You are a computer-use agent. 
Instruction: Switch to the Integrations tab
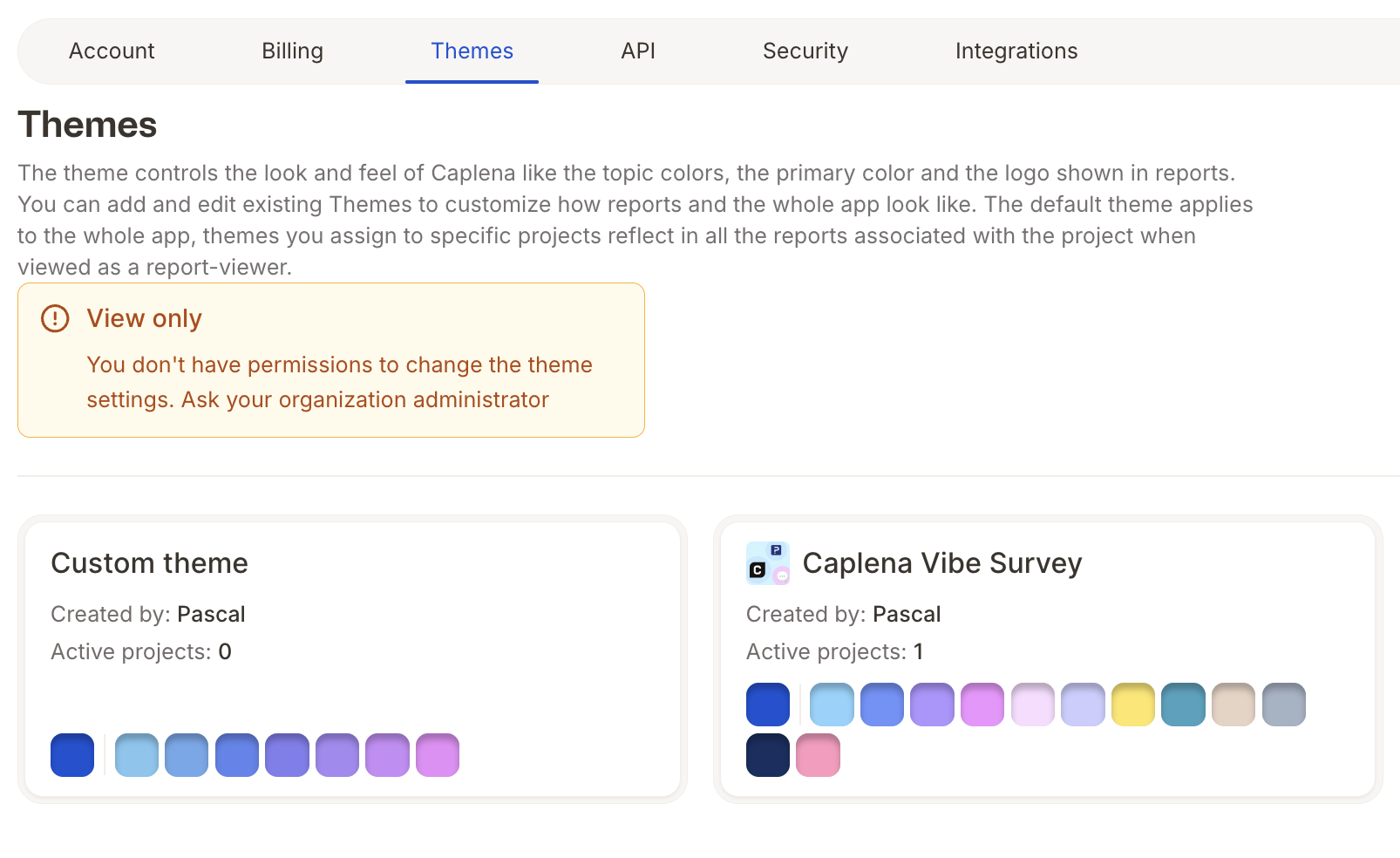click(1016, 51)
